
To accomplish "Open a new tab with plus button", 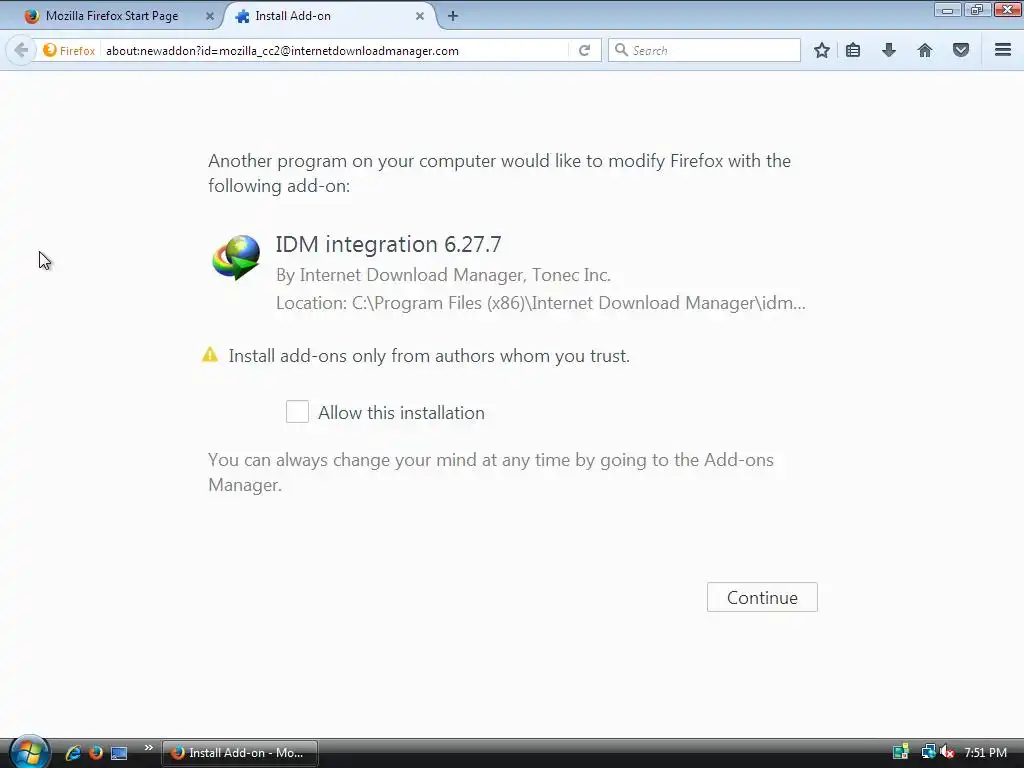I will coord(453,16).
